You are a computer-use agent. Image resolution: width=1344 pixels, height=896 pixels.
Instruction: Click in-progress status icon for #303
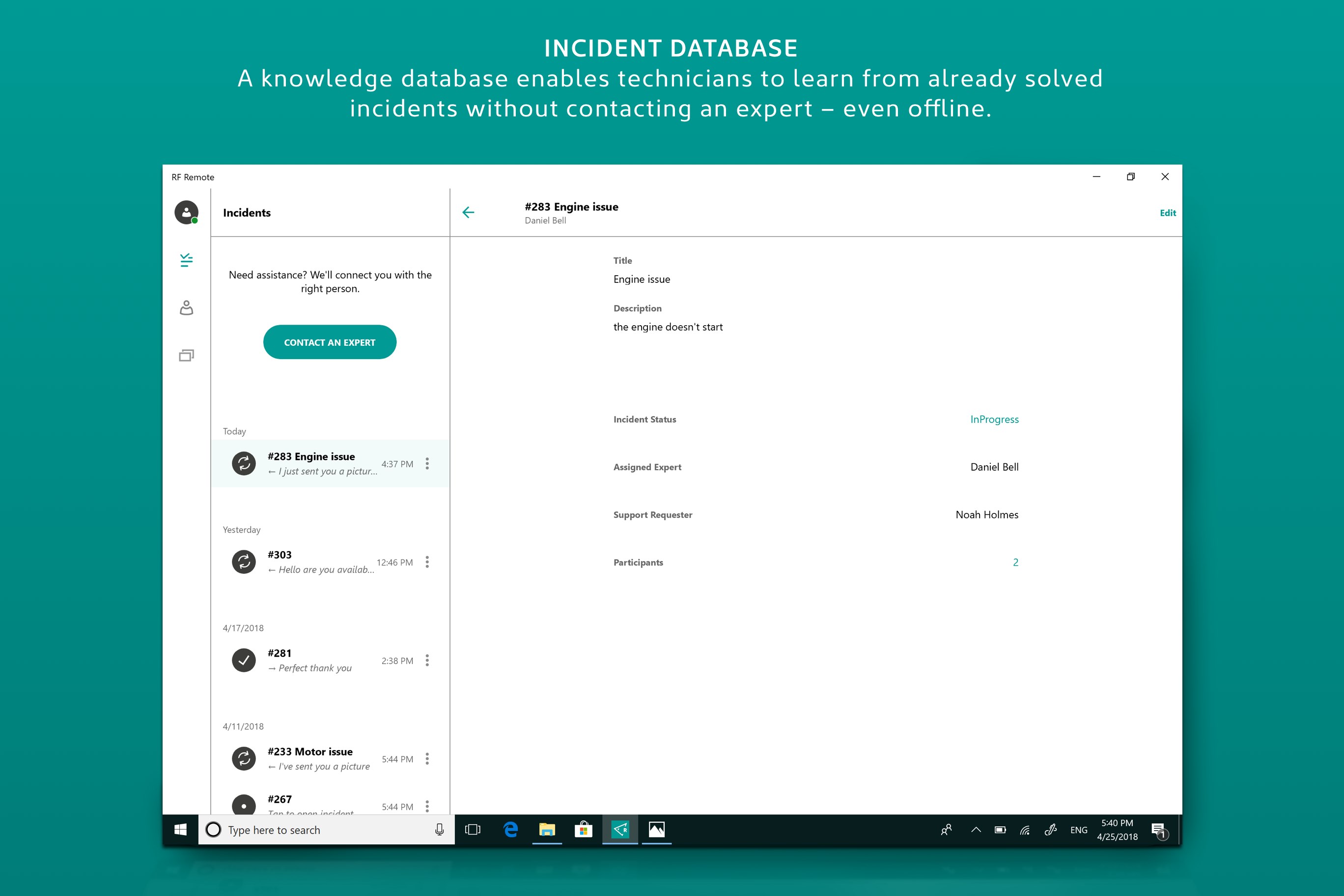tap(244, 561)
